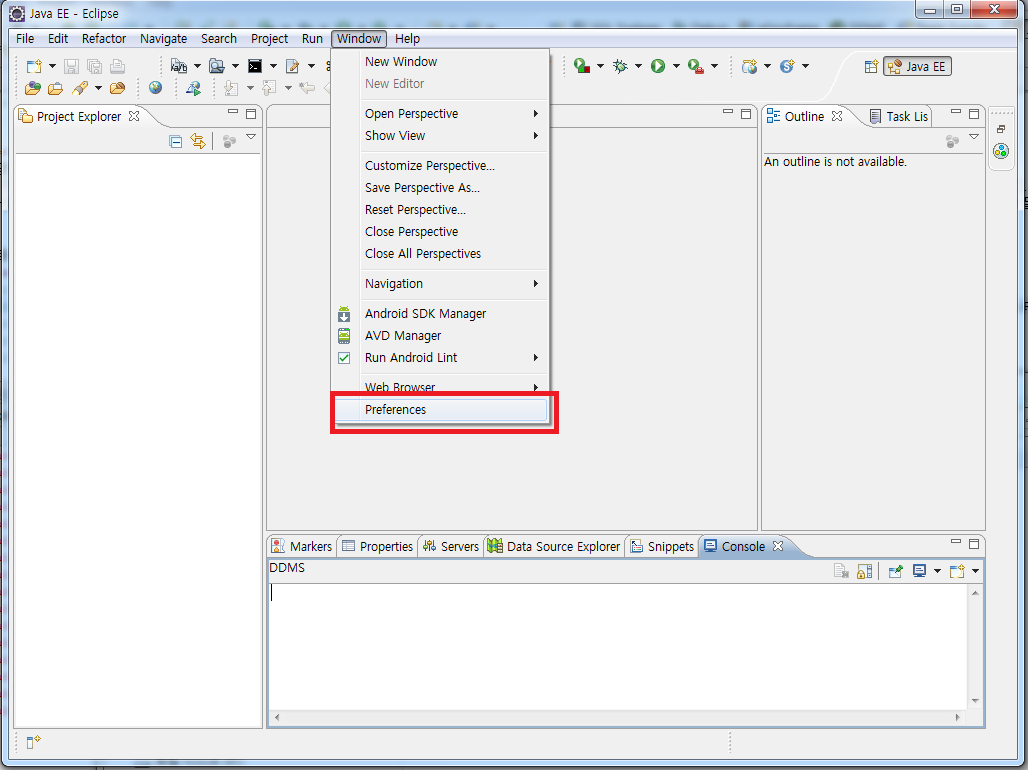Toggle the Scroll Lock icon in Console
1028x770 pixels.
pyautogui.click(x=864, y=571)
